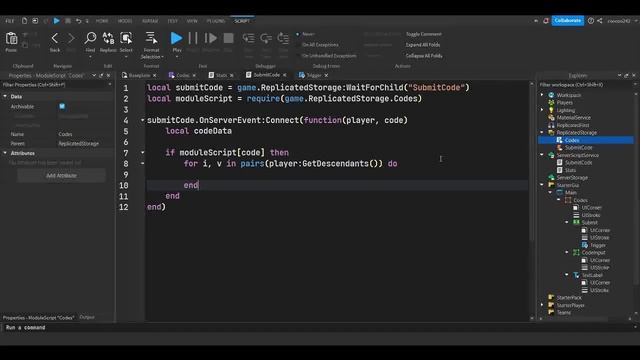The image size is (640, 360).
Task: Click the red notification icon beside Collaborate
Action: click(546, 20)
